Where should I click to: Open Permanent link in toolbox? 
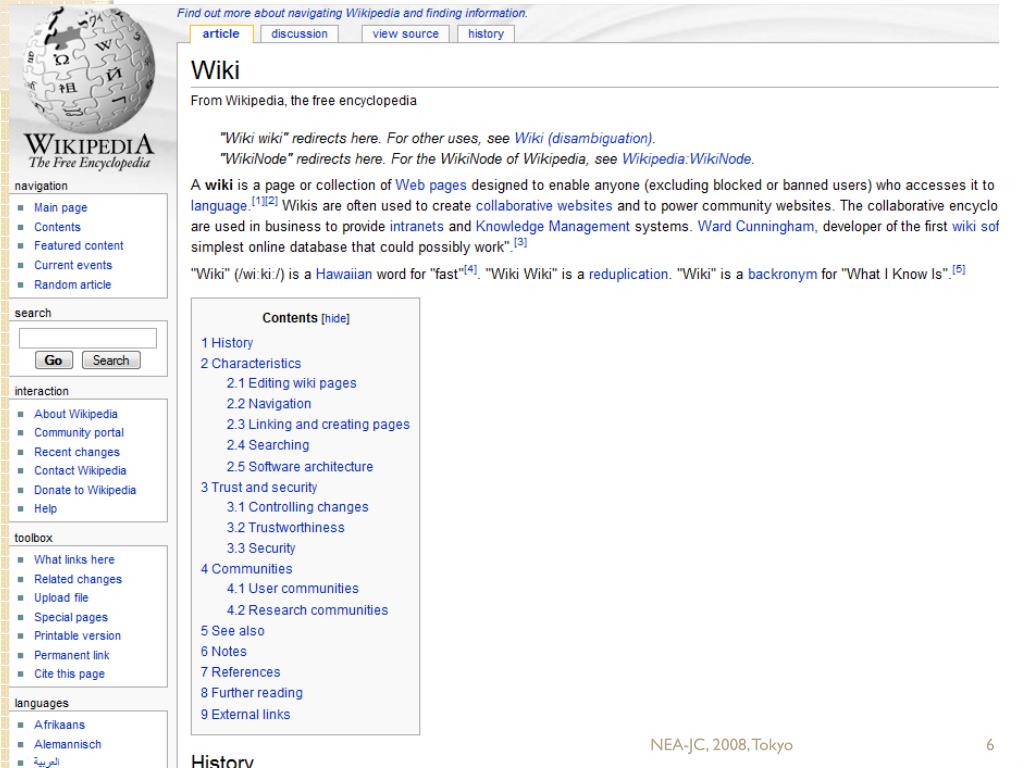[x=72, y=655]
